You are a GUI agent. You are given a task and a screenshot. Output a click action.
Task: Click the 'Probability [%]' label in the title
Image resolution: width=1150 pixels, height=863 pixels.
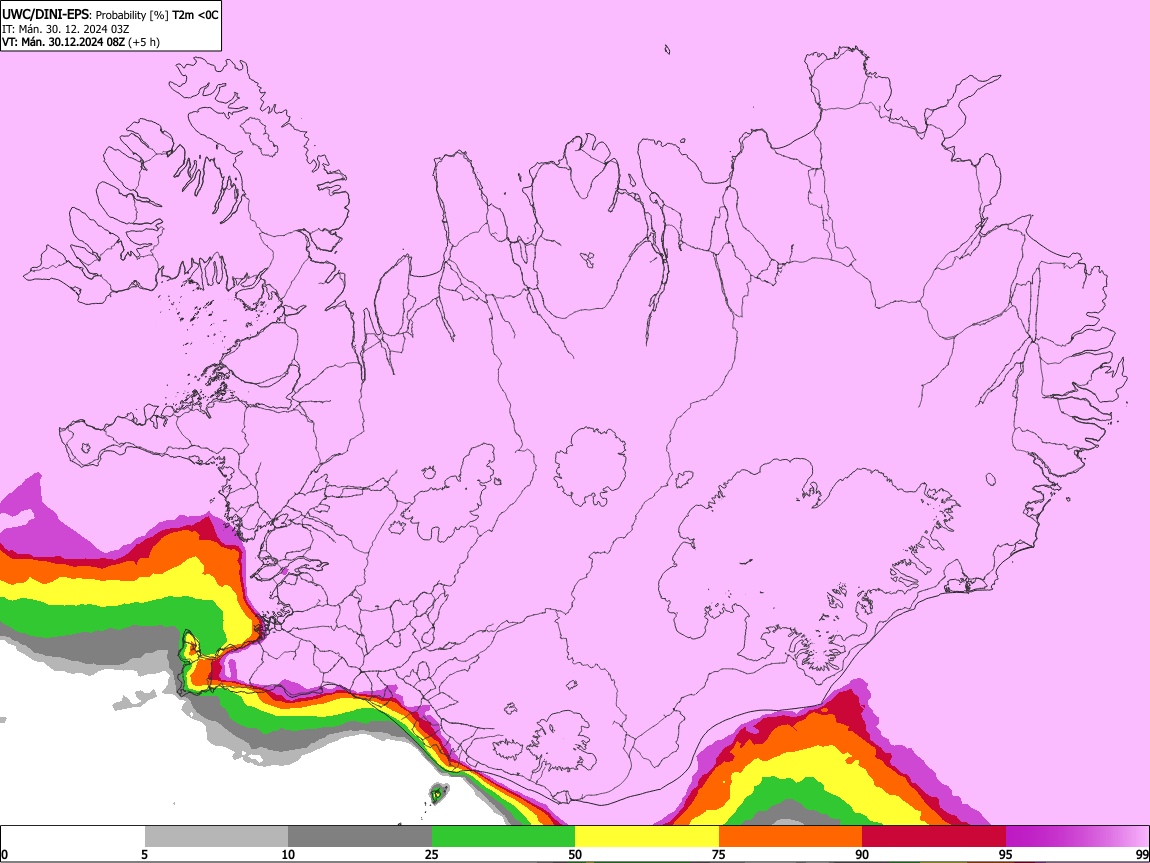point(133,15)
